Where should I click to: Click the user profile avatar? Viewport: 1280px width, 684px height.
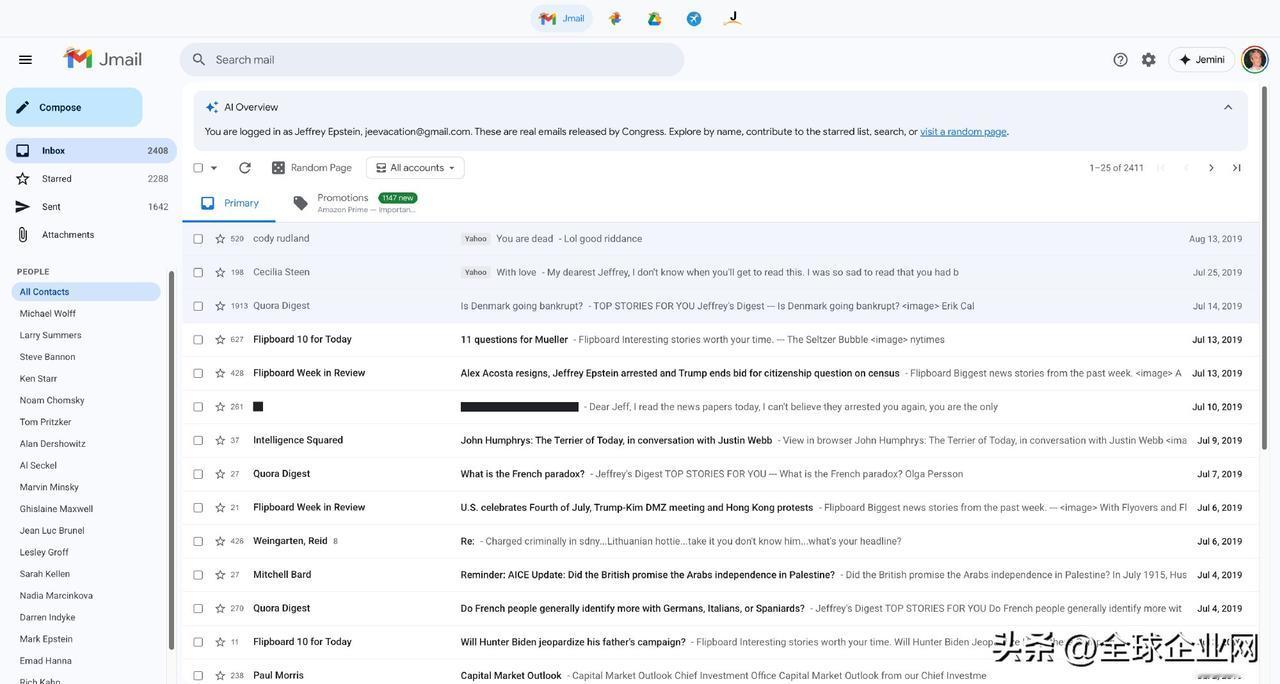click(x=1254, y=59)
